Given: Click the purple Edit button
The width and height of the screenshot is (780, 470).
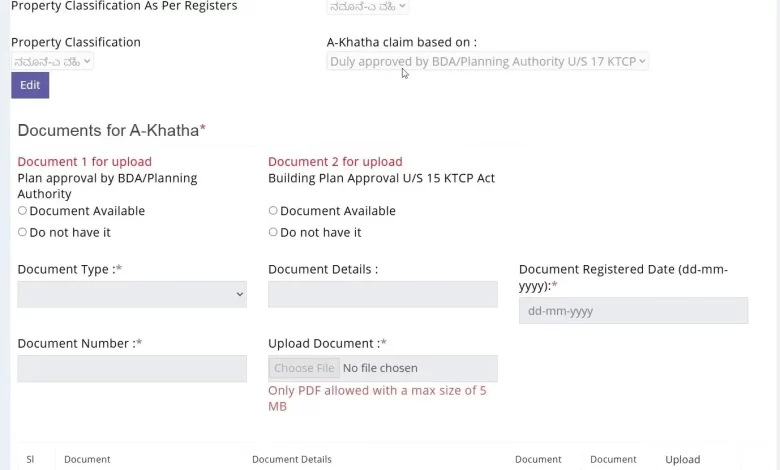Looking at the screenshot, I should tap(30, 85).
